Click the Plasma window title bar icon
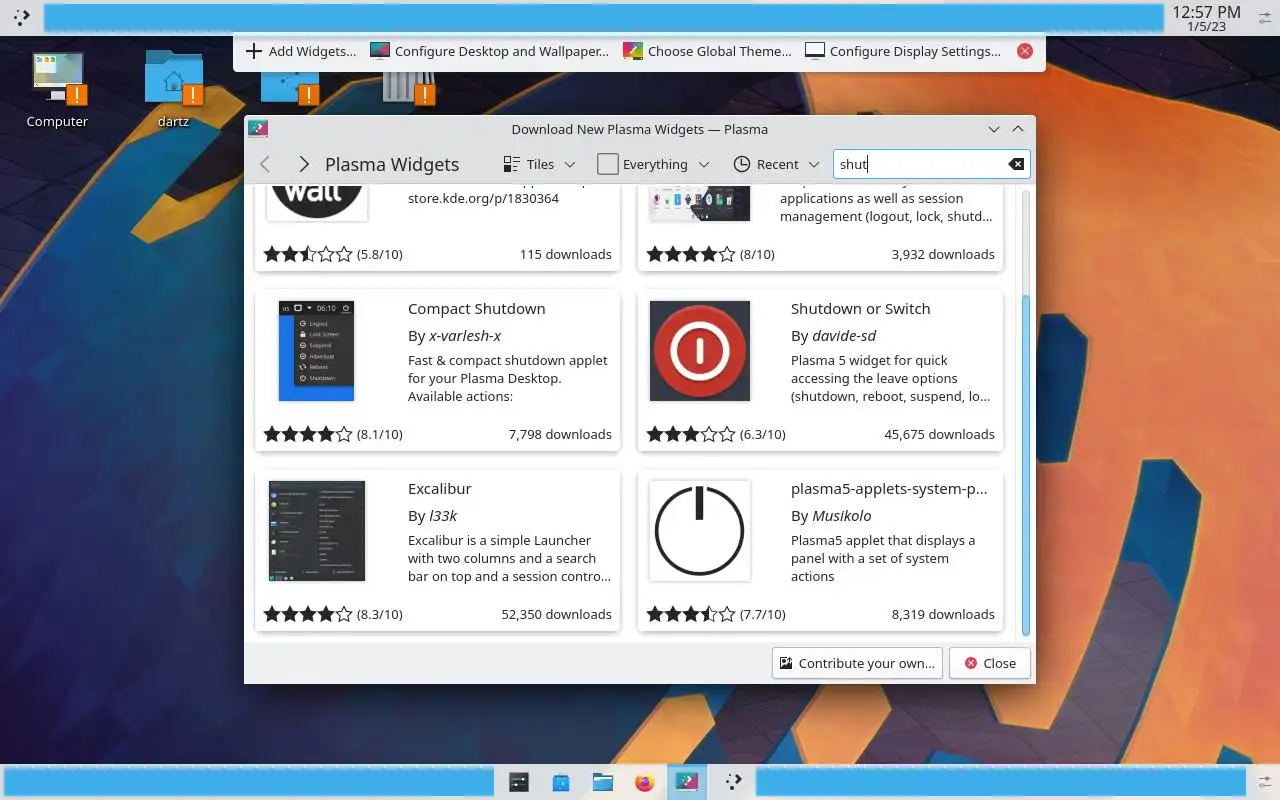This screenshot has height=800, width=1280. point(258,129)
